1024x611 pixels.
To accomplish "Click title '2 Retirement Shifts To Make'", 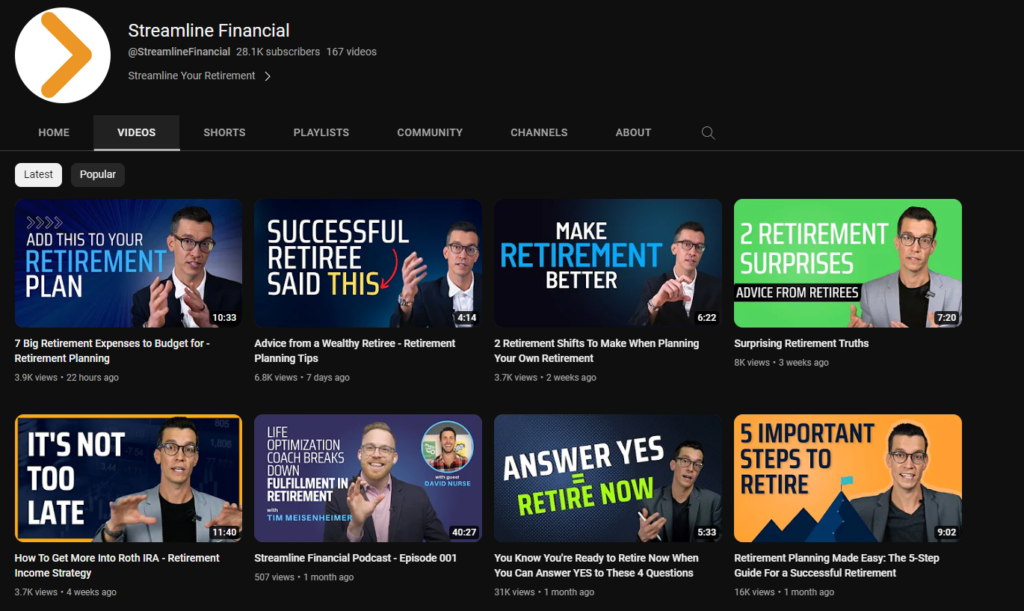I will coord(596,351).
